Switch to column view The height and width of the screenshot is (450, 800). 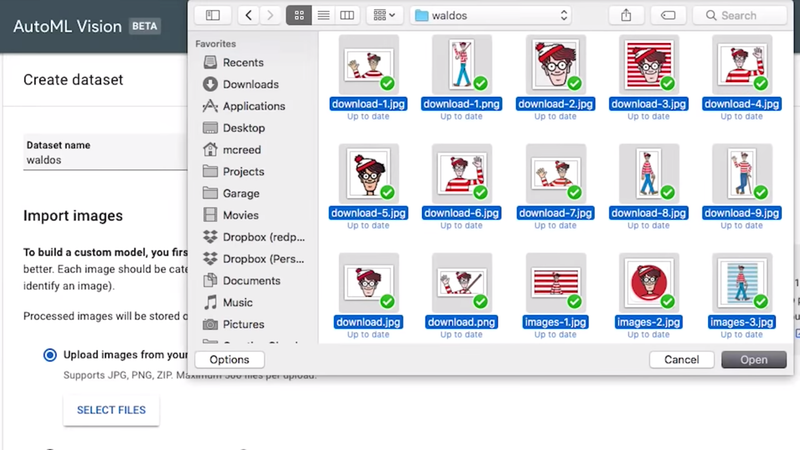pos(347,15)
